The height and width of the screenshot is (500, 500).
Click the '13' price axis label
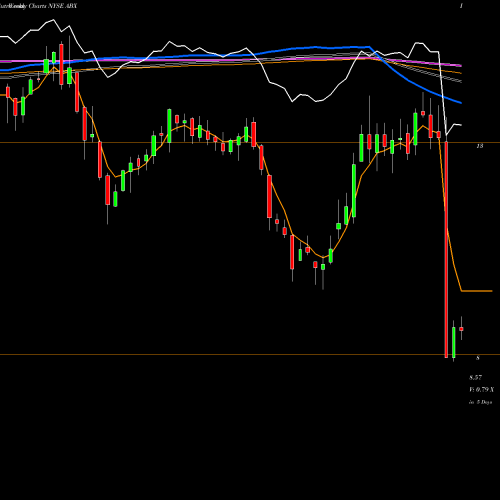[480, 146]
